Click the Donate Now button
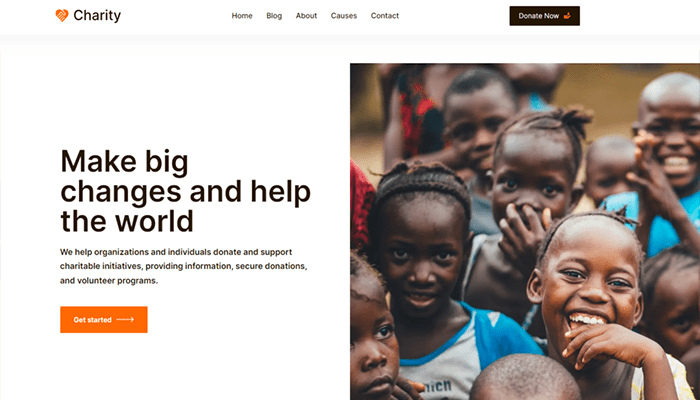 [x=545, y=16]
